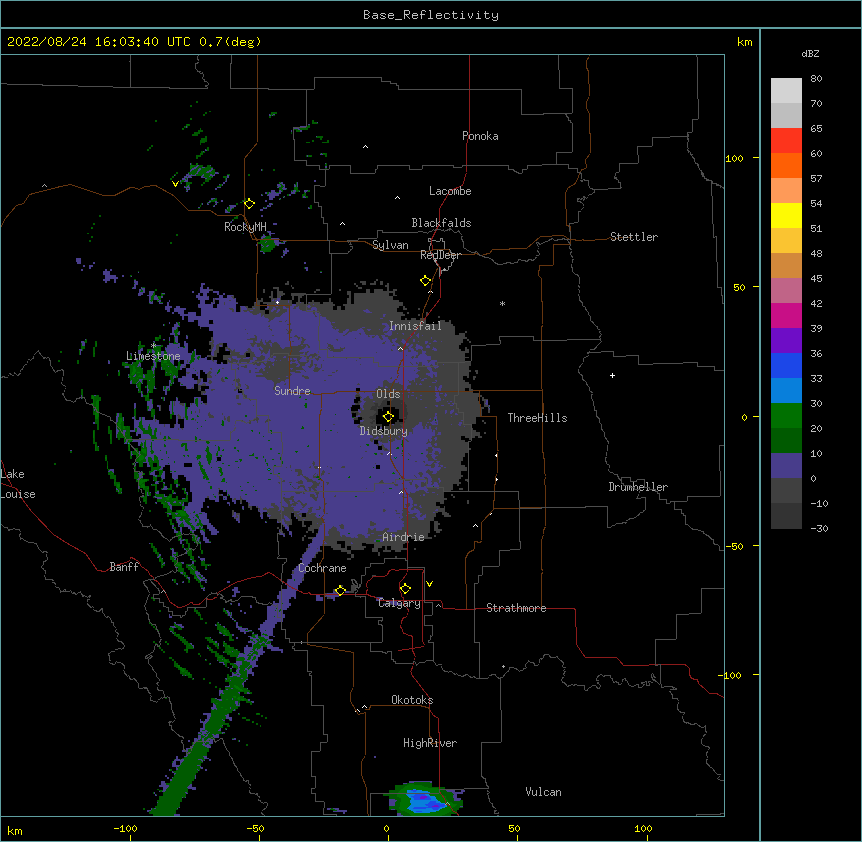
Task: Click the yellow diamond marker near RockyMH
Action: coord(250,204)
